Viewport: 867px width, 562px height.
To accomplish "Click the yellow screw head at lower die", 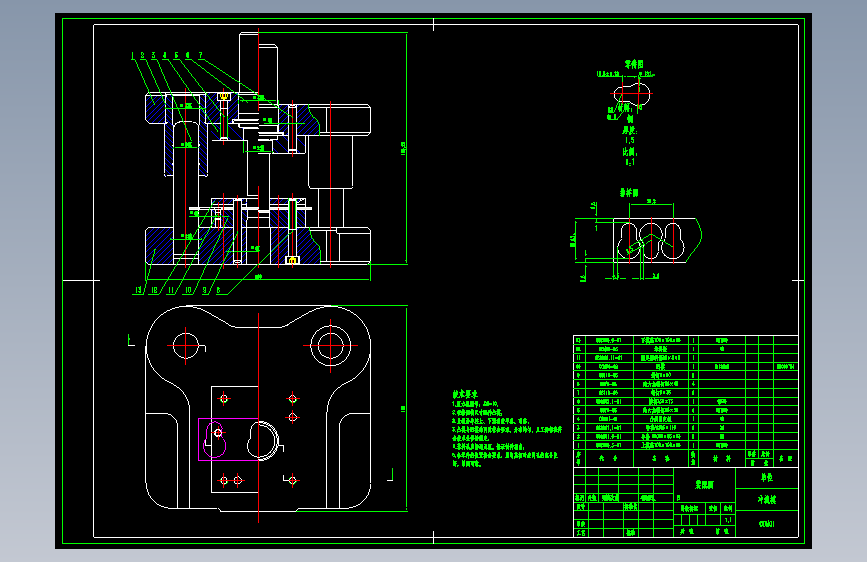I will pos(293,260).
